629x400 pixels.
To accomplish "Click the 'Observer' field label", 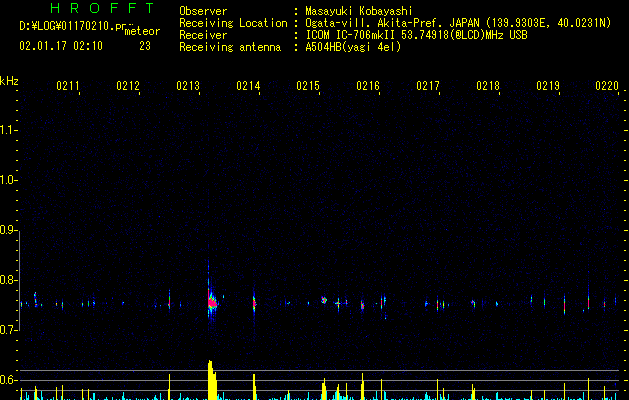I will click(x=203, y=11).
